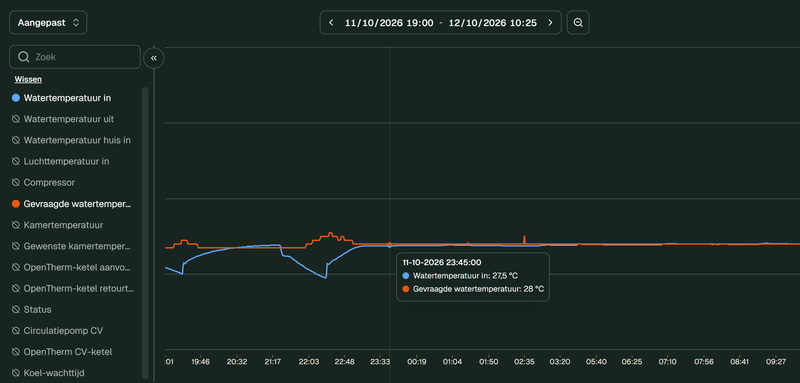Screen dimensions: 800x383
Task: Click the 19:46 time axis label
Action: 201,362
